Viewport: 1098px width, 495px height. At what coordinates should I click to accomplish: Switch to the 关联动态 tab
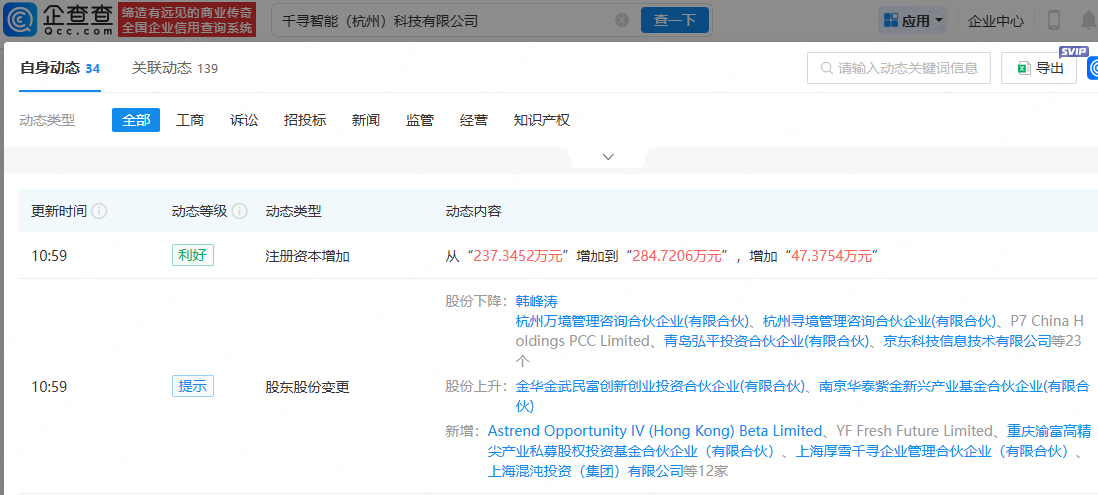pos(174,68)
